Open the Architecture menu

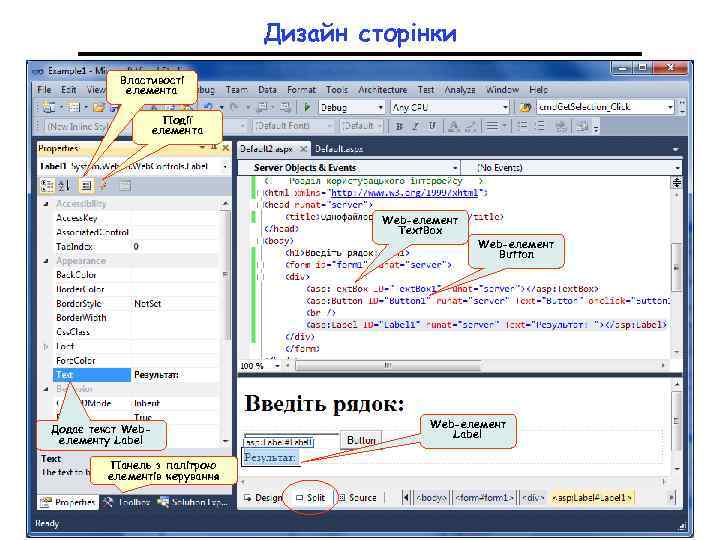382,90
